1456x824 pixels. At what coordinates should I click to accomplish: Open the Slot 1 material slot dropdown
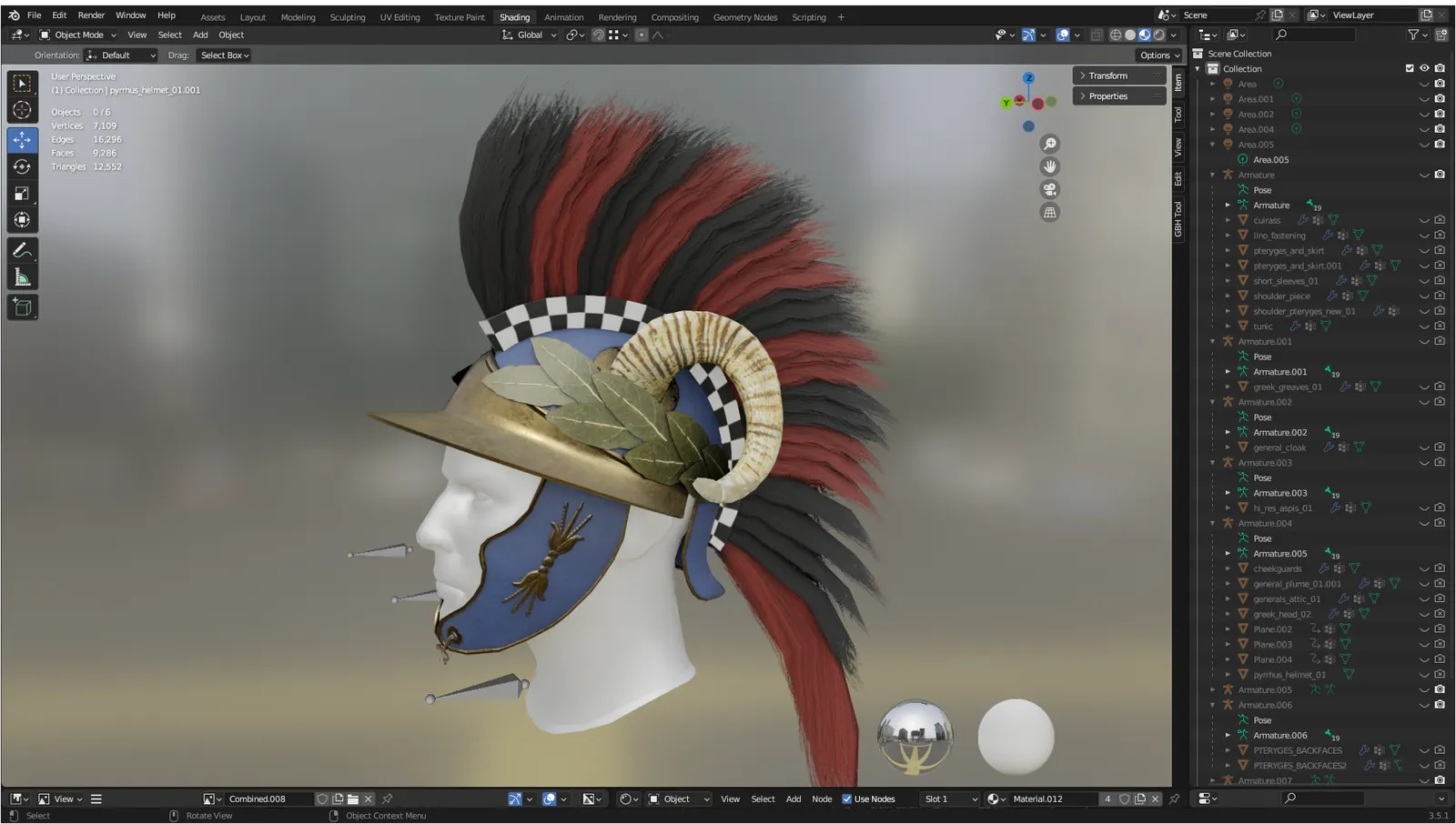[949, 799]
